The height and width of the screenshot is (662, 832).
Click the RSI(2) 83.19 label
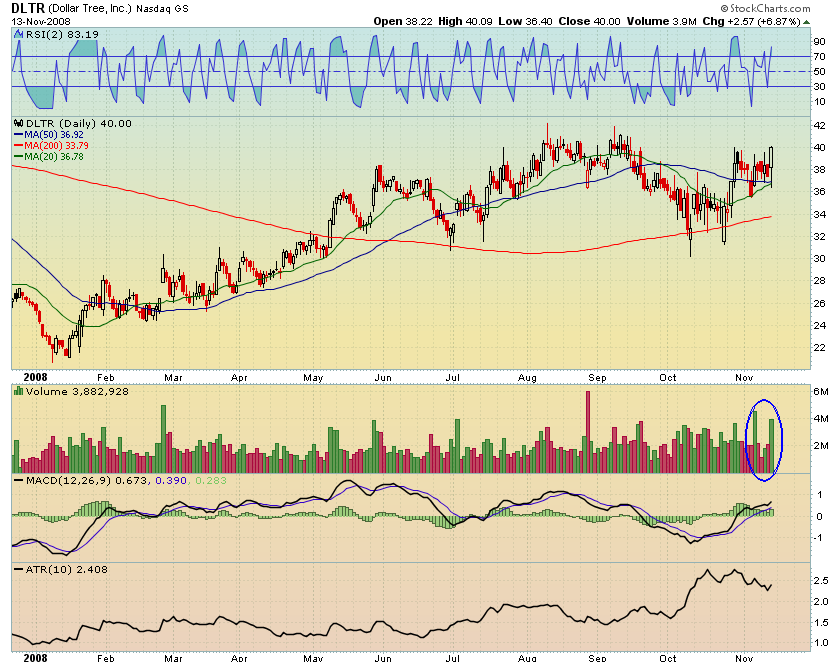[62, 34]
